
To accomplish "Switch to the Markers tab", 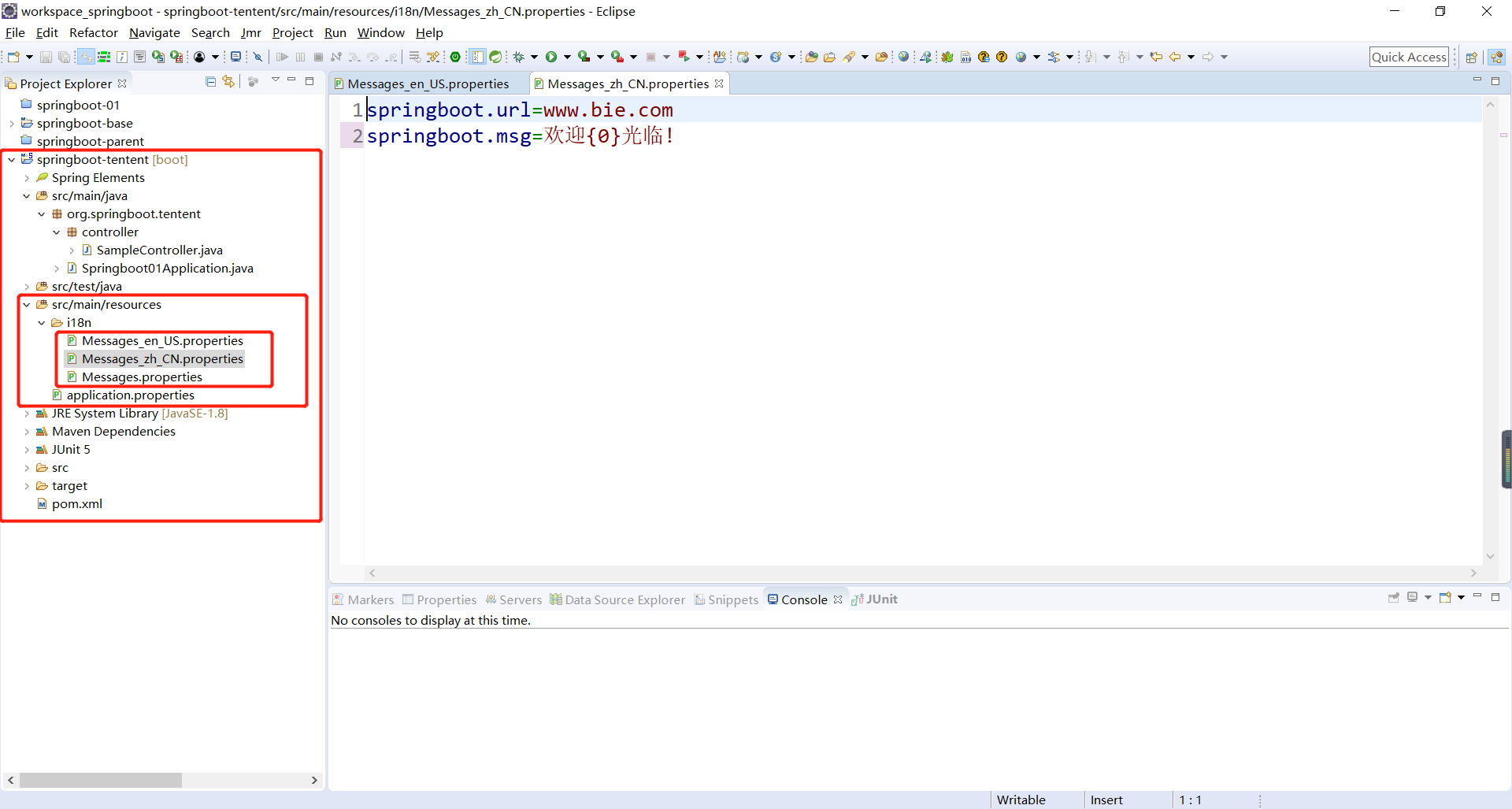I will pyautogui.click(x=363, y=600).
